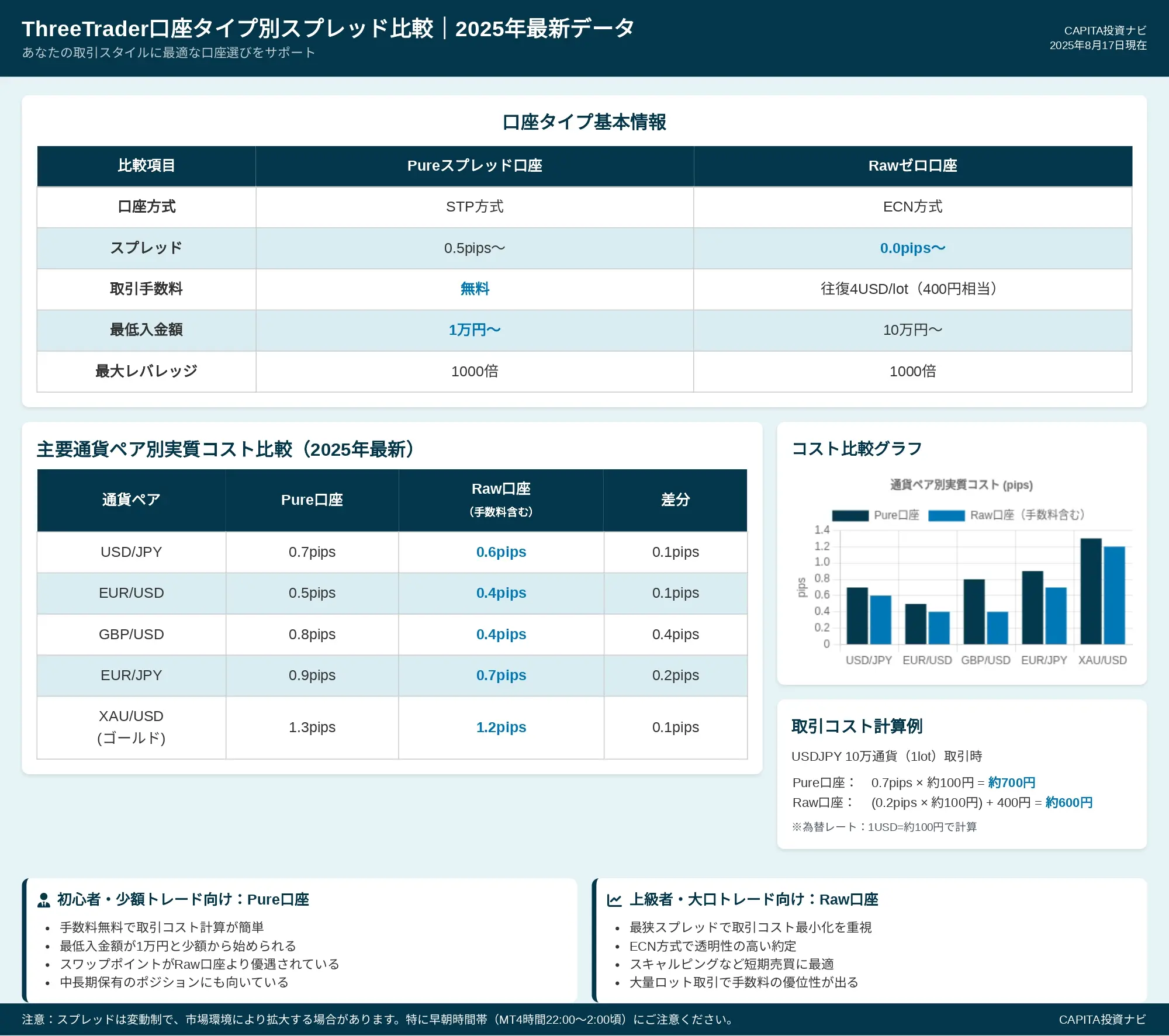The height and width of the screenshot is (1036, 1169).
Task: Click the 10万円〜 minimum deposit value
Action: (x=913, y=330)
